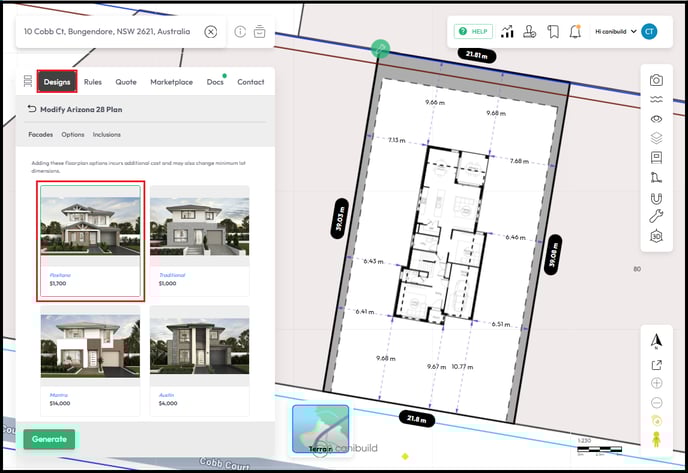Screen dimensions: 688x473
Task: Click the yellow street view person
Action: (x=656, y=439)
